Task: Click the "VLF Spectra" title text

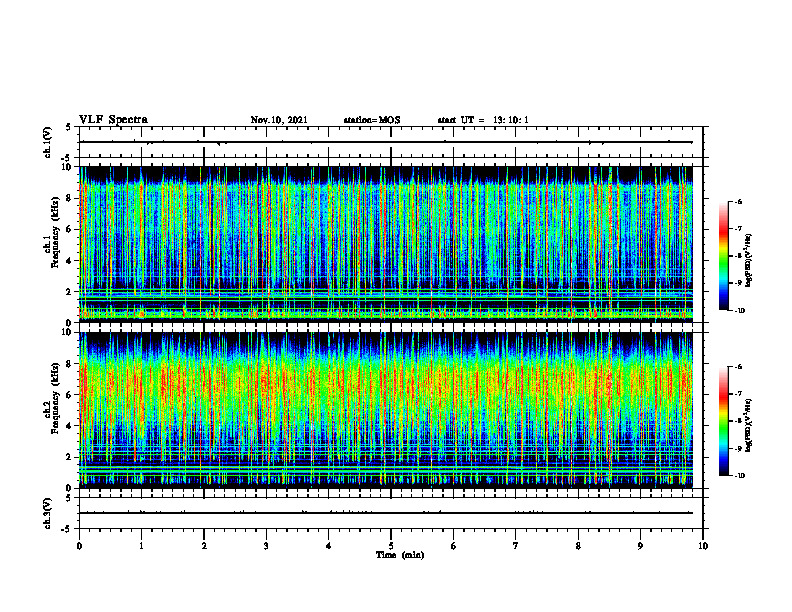Action: pyautogui.click(x=113, y=120)
